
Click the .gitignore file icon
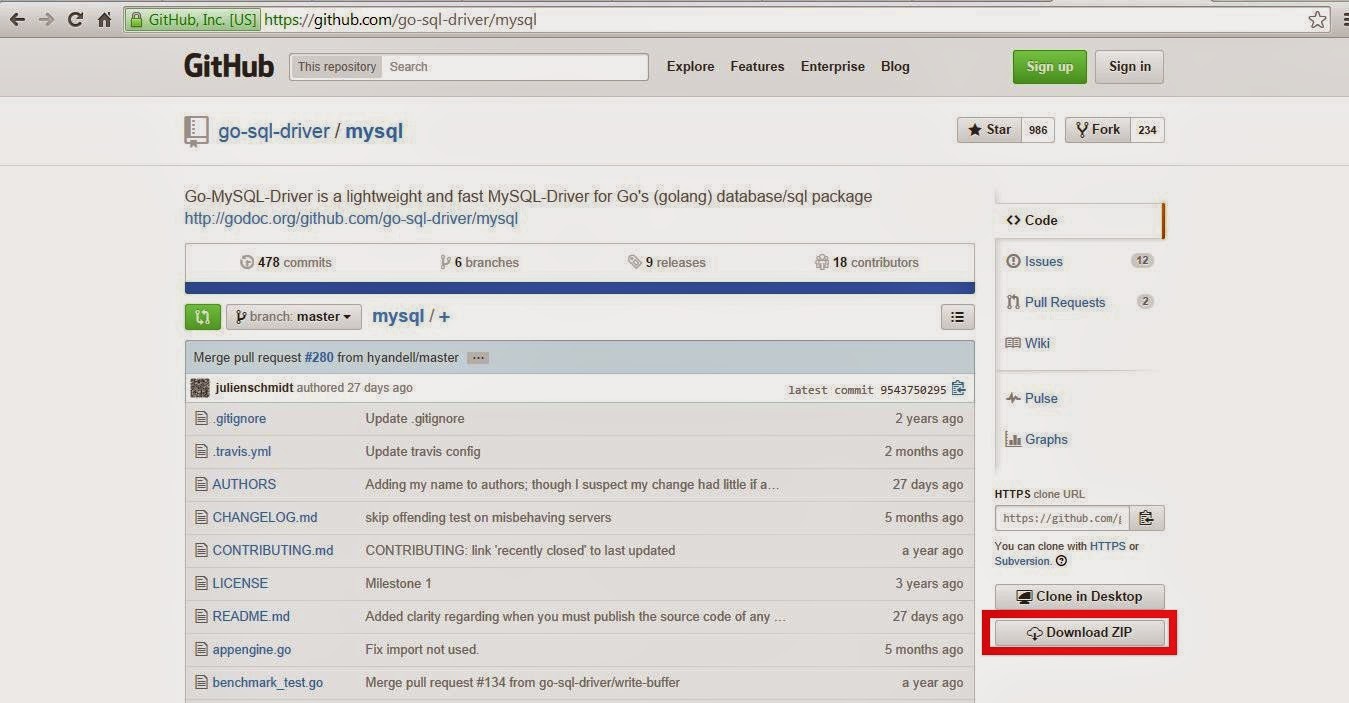pyautogui.click(x=201, y=419)
